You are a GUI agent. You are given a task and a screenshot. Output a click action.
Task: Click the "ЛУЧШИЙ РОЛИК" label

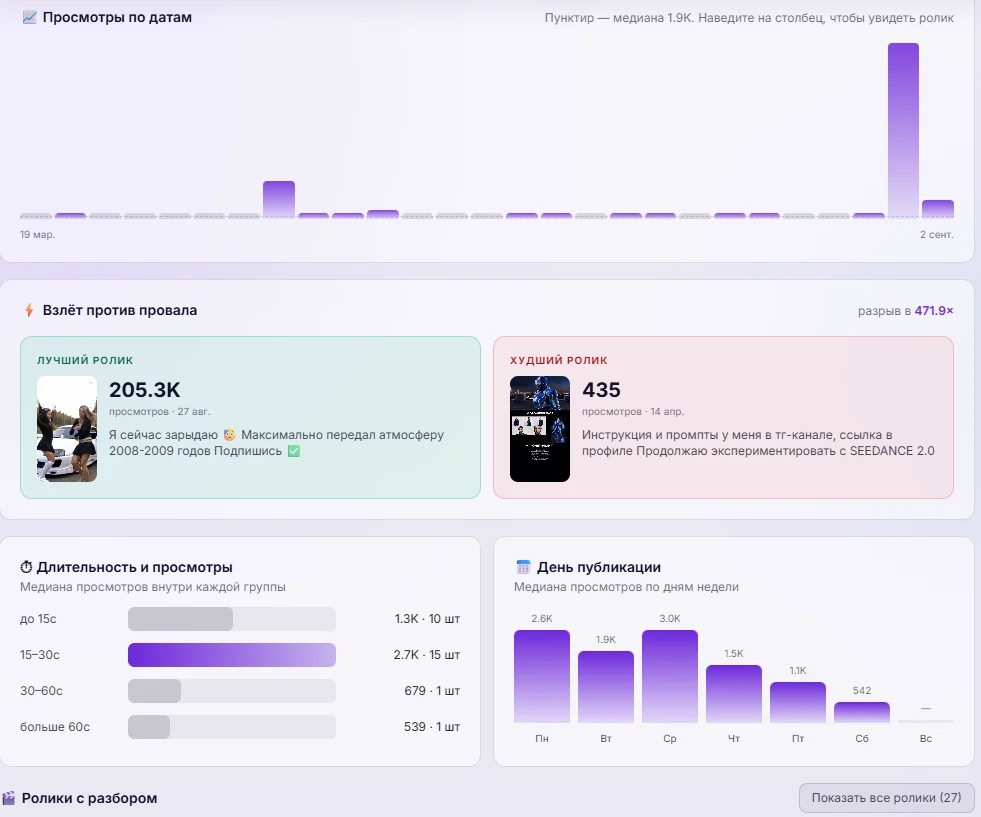tap(85, 360)
